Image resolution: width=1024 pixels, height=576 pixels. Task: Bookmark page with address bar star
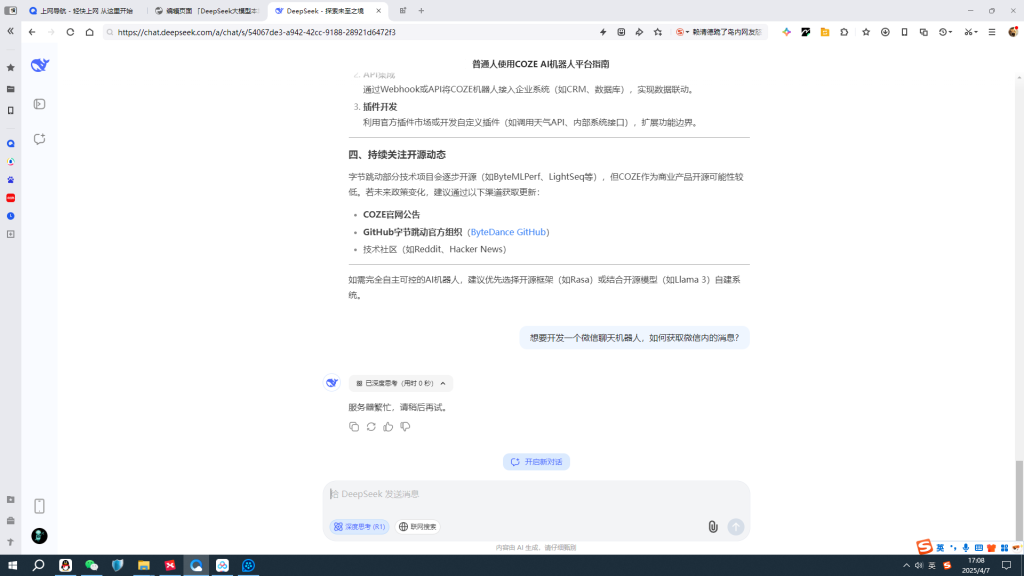(x=658, y=32)
